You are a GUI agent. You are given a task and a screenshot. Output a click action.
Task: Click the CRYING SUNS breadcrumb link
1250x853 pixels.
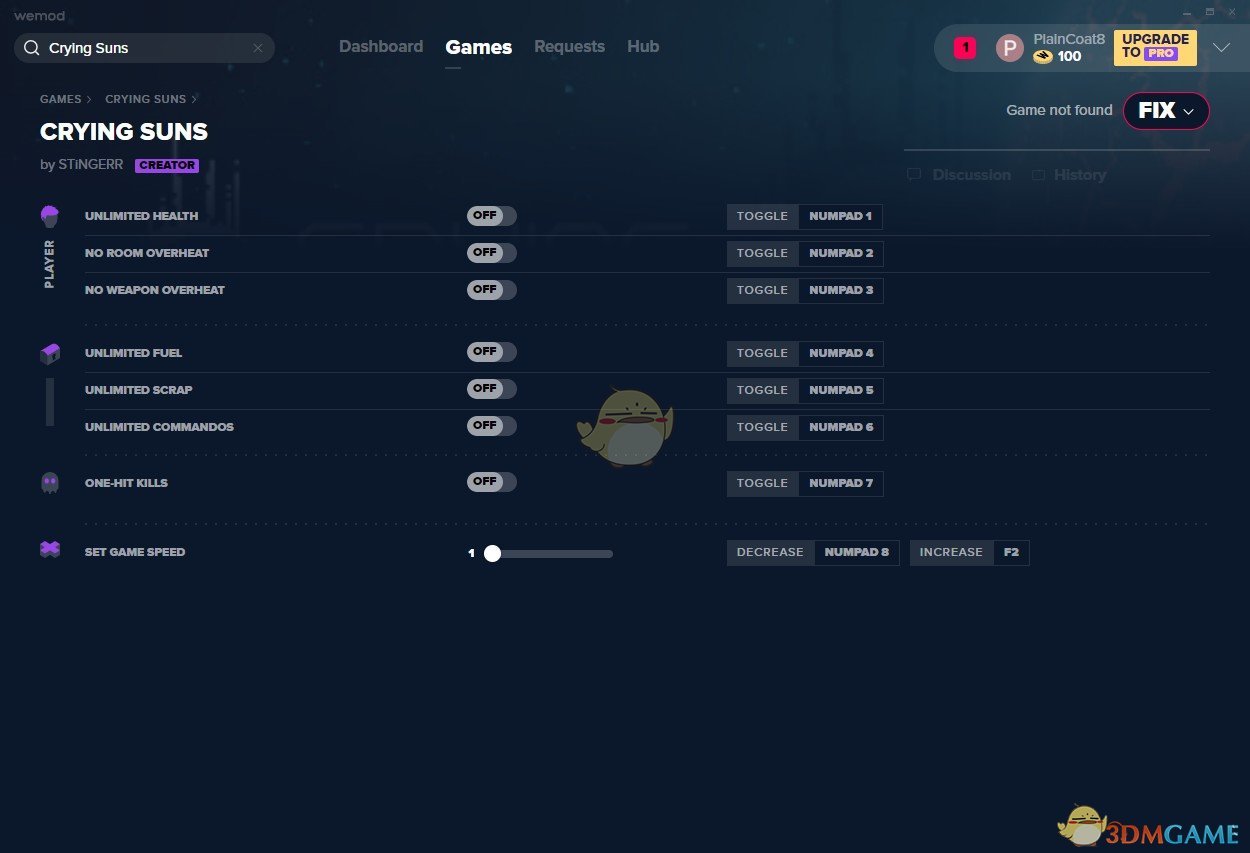pos(145,99)
